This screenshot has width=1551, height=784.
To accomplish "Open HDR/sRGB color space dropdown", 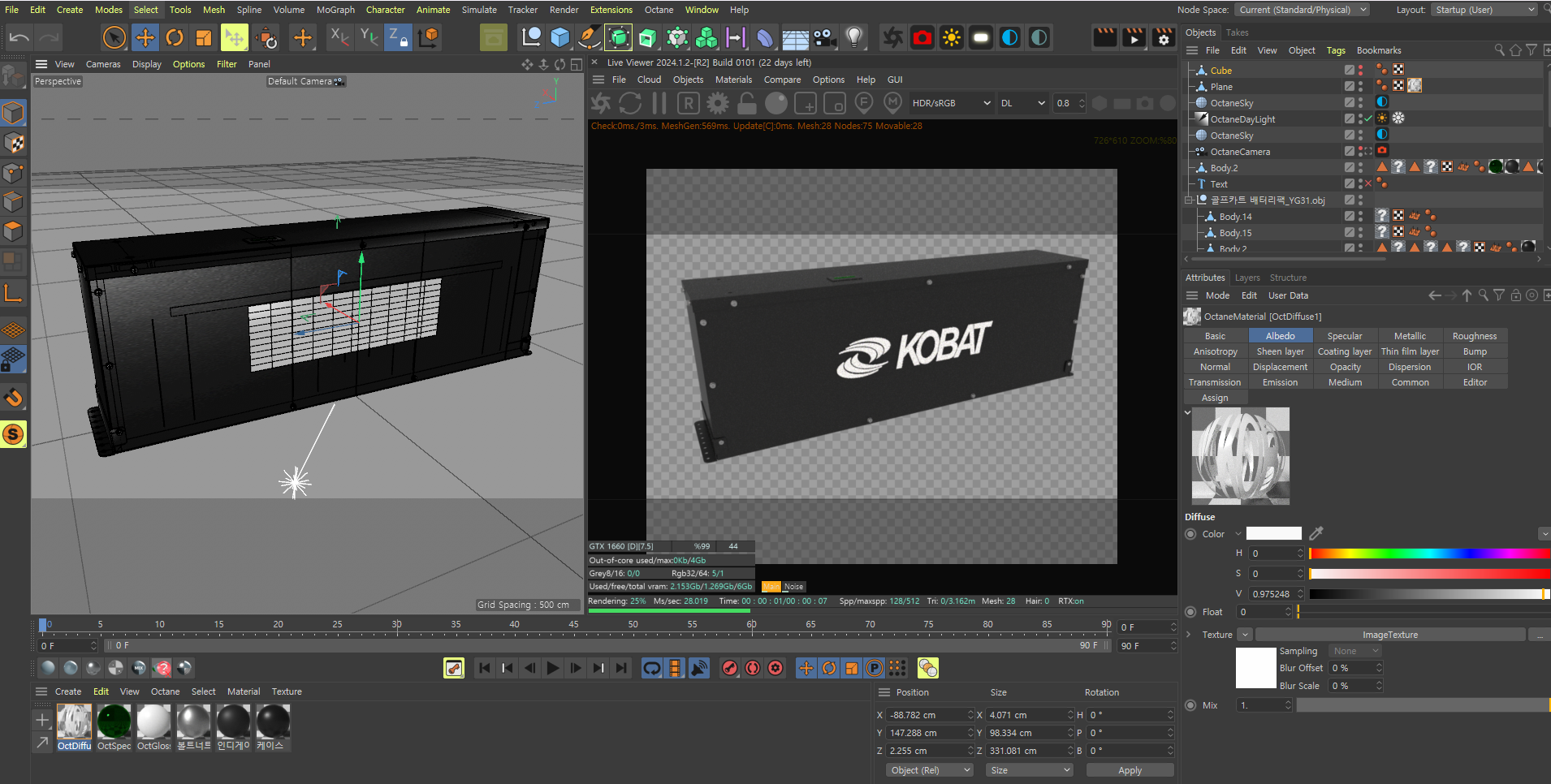I will pyautogui.click(x=951, y=103).
